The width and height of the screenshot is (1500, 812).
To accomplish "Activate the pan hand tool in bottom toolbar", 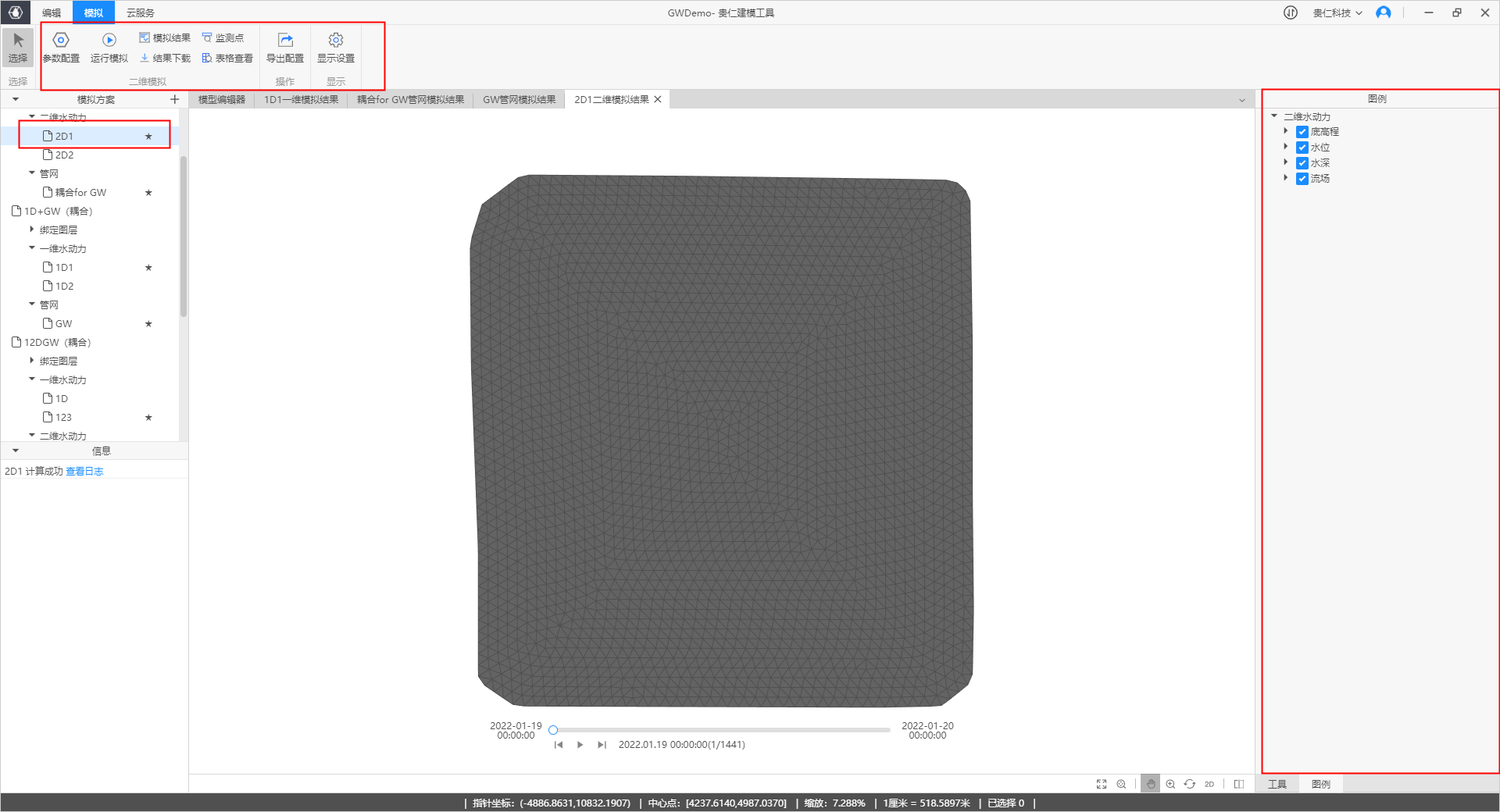I will click(1150, 784).
